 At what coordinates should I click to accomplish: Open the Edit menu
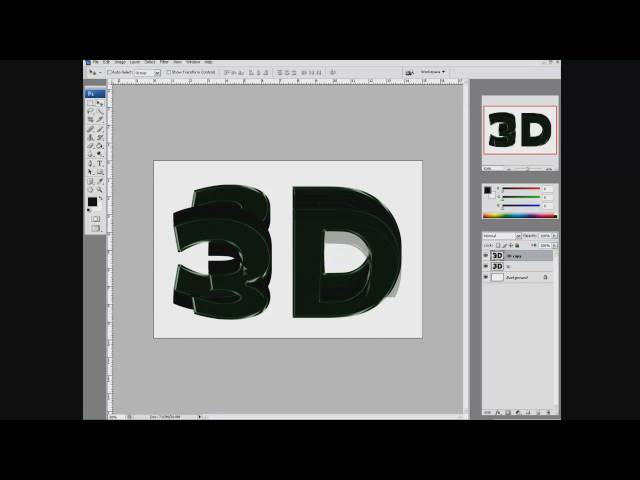tap(107, 62)
